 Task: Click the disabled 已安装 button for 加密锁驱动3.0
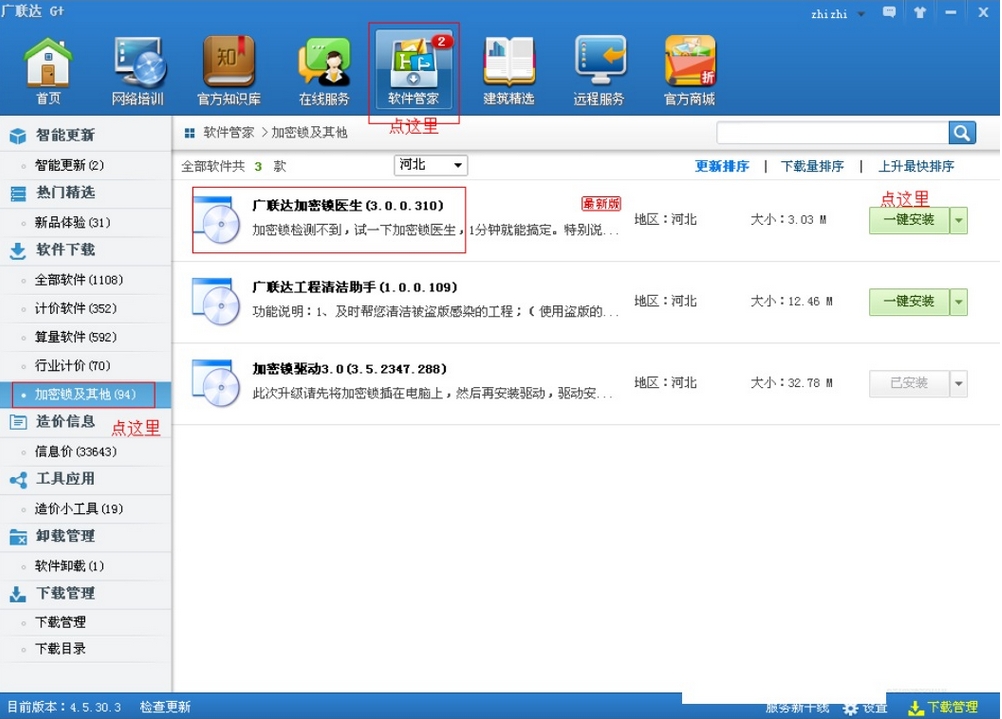pos(909,383)
